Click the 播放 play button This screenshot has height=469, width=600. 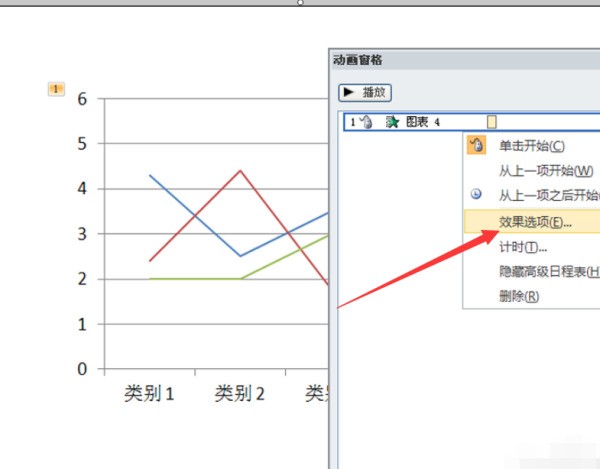point(365,92)
